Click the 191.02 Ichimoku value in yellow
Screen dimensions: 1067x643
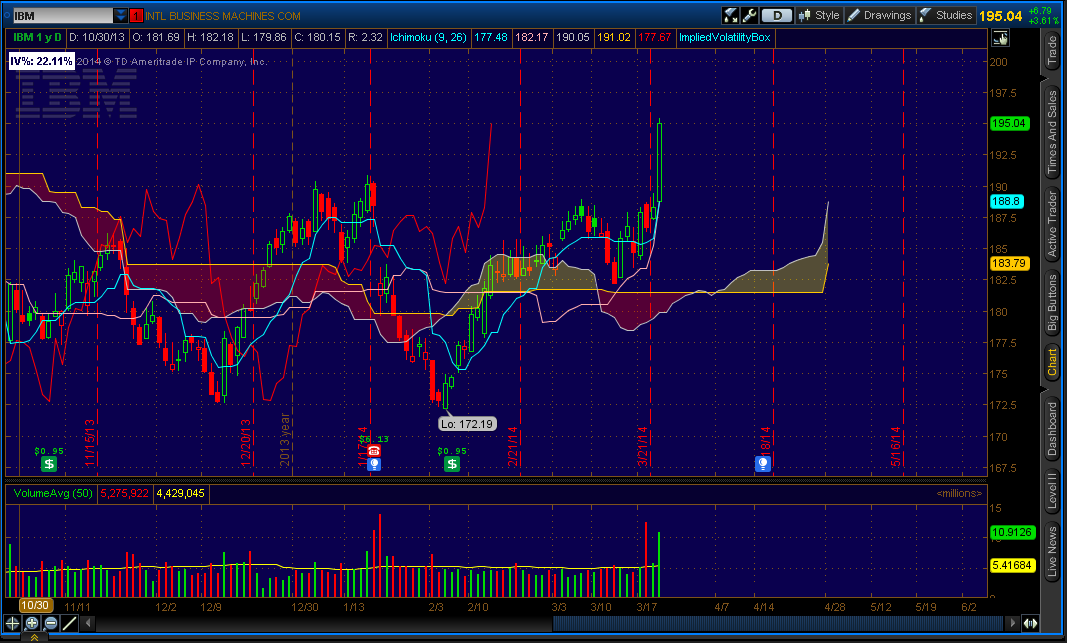[x=614, y=37]
